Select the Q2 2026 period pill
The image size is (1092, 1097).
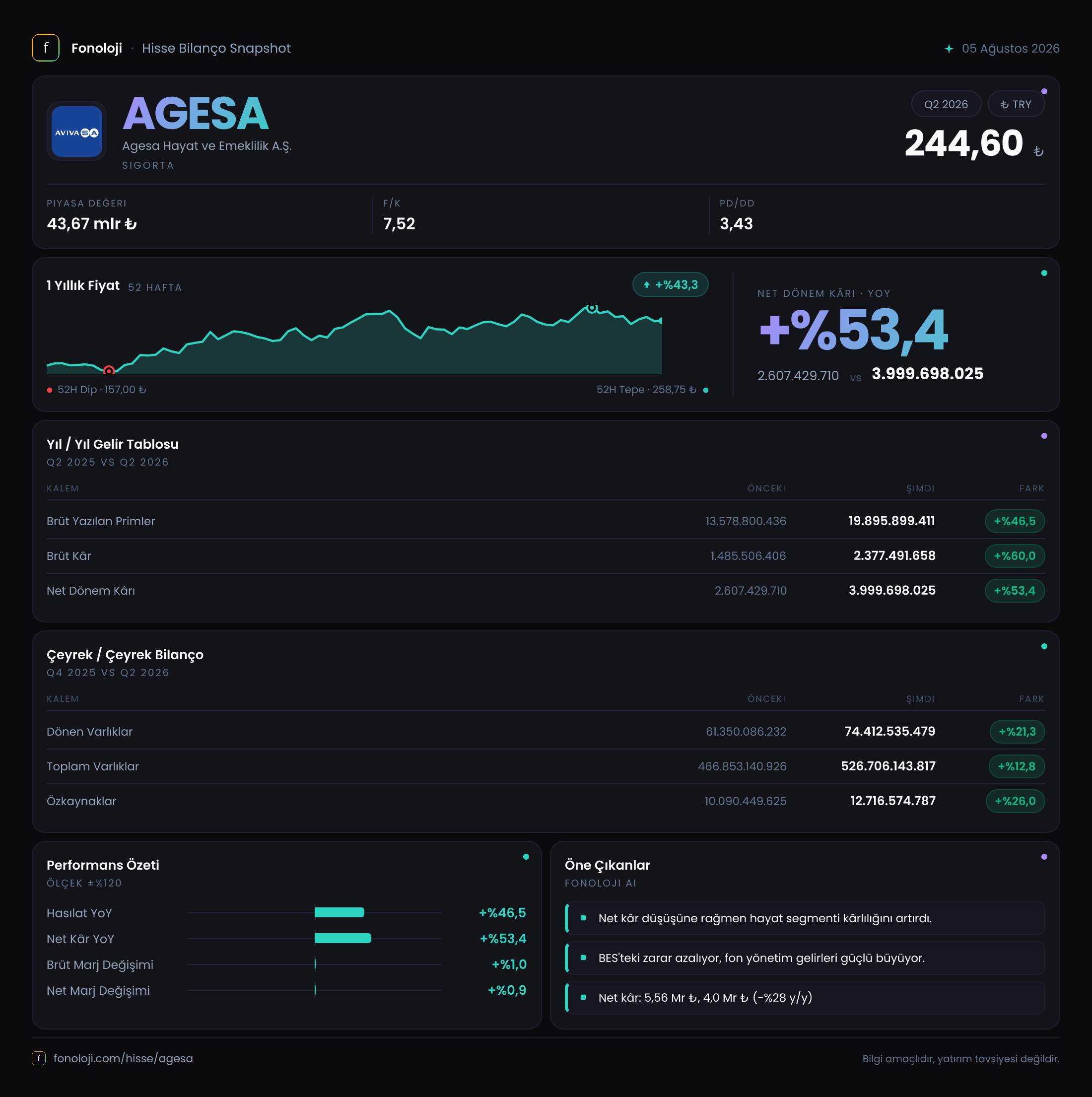946,104
